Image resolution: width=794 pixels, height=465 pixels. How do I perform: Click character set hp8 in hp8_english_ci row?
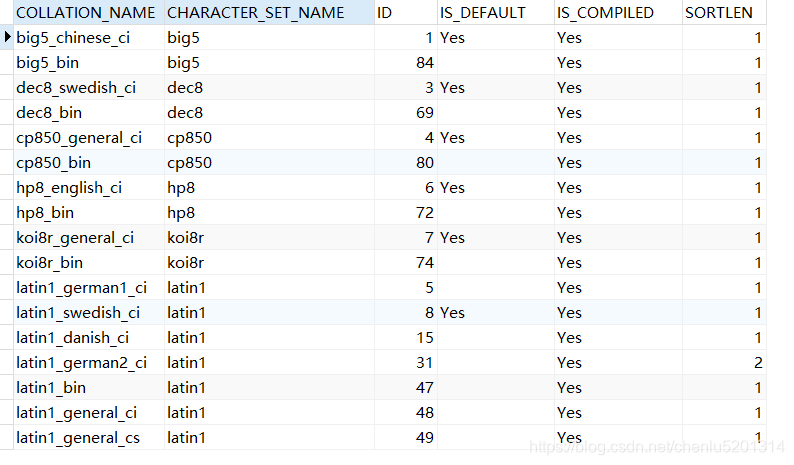269,187
